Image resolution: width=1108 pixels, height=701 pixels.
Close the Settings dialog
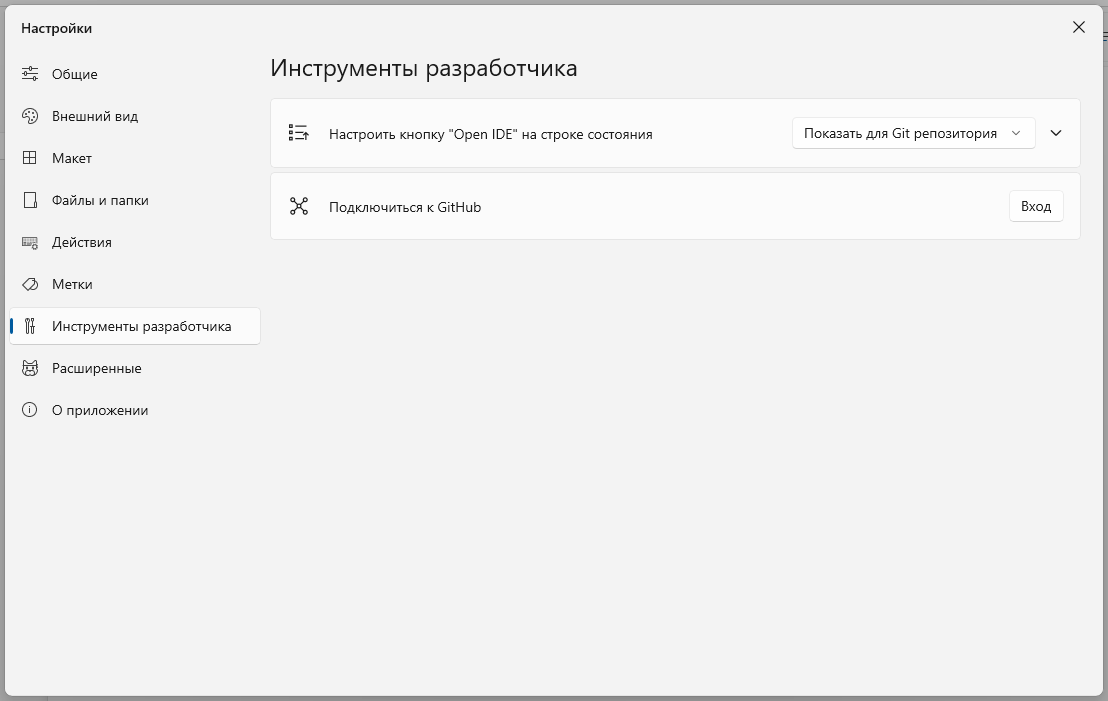point(1078,27)
